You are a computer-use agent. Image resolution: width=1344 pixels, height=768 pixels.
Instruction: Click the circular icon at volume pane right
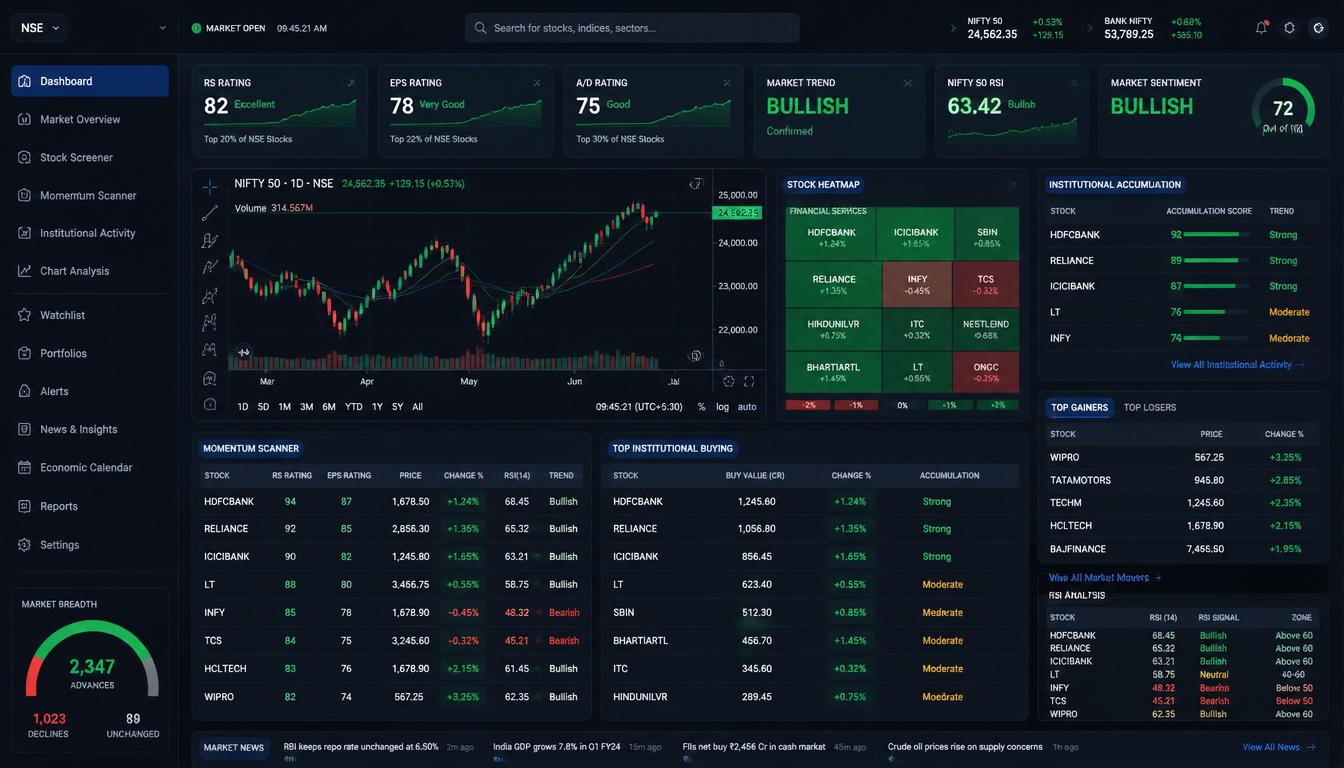coord(696,355)
